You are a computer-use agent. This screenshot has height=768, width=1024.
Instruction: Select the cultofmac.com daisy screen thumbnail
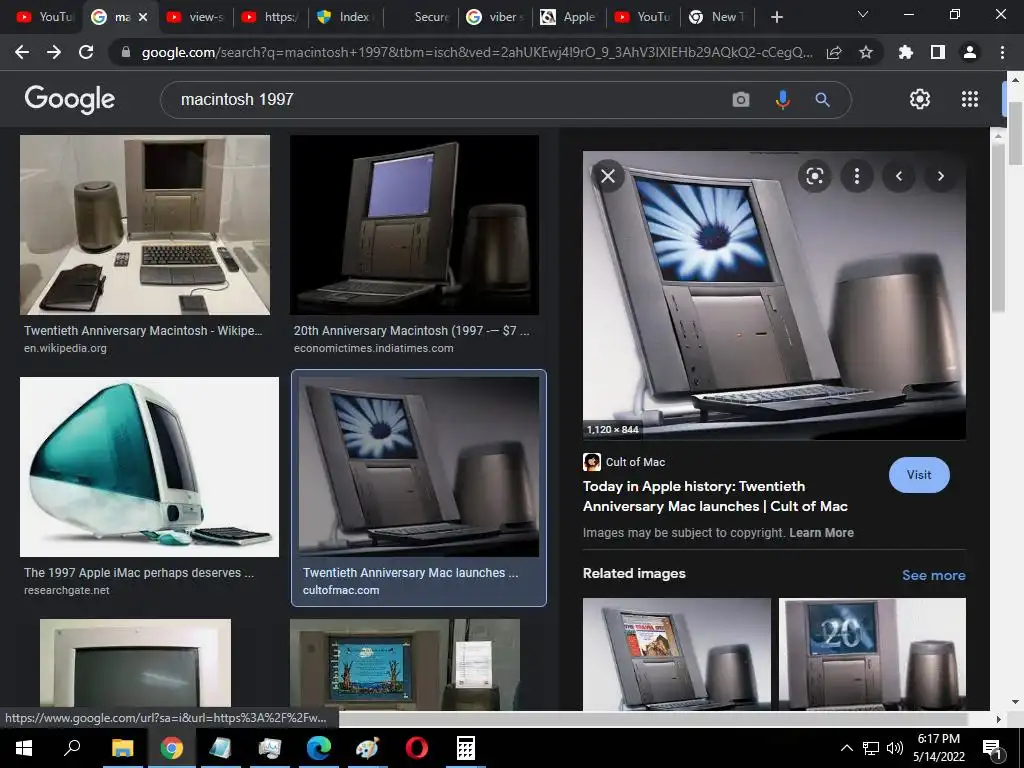coord(419,467)
